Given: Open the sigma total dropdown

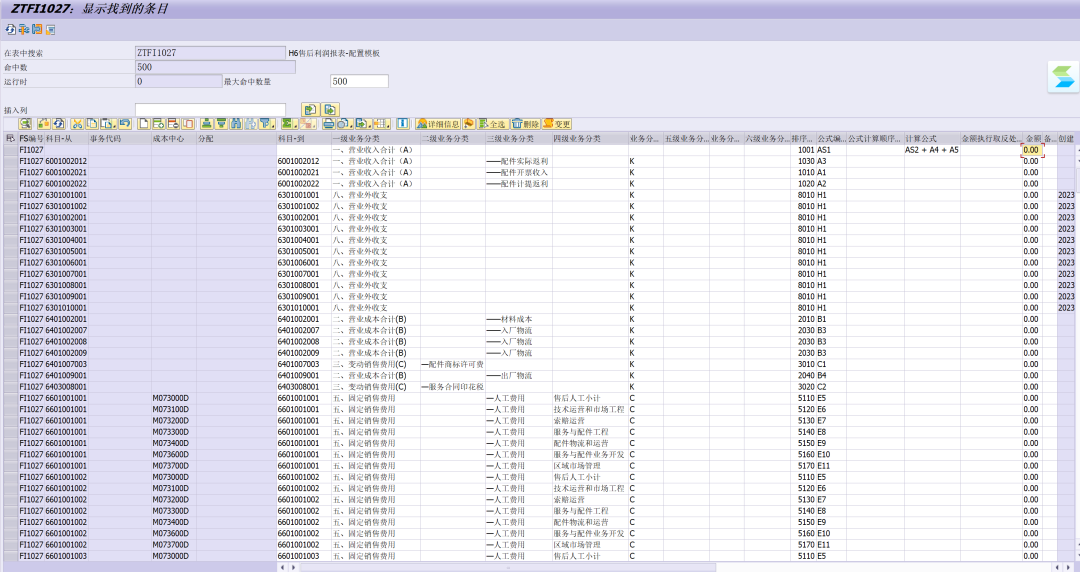Looking at the screenshot, I should (291, 124).
